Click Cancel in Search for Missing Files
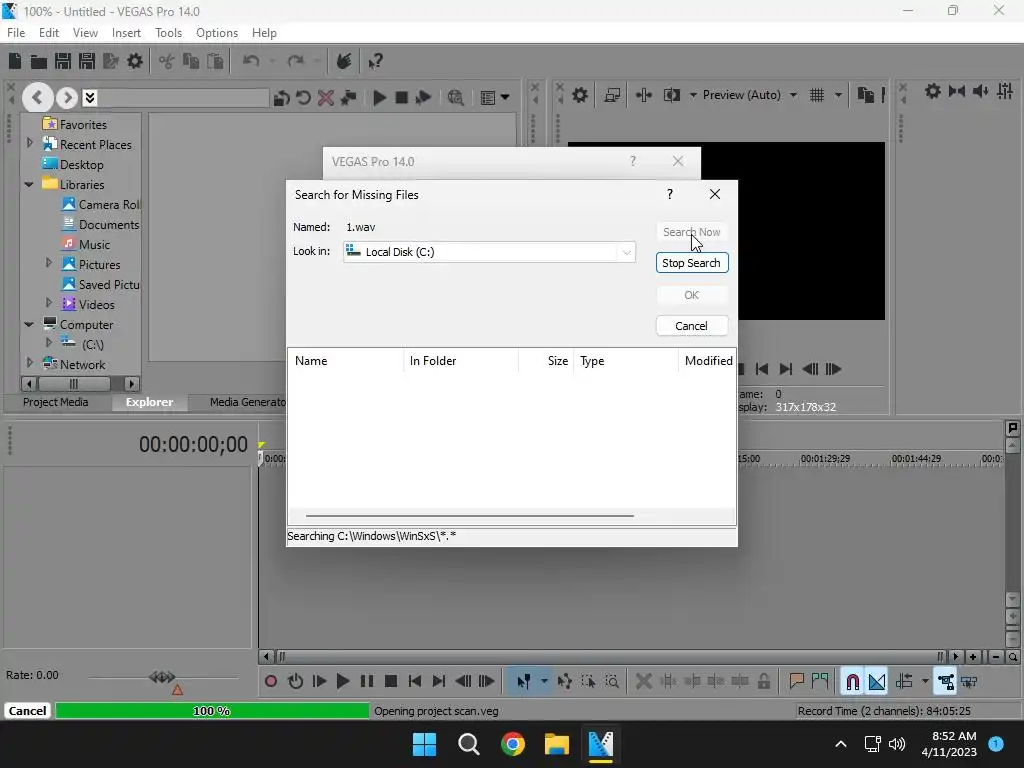The image size is (1024, 768). 692,326
